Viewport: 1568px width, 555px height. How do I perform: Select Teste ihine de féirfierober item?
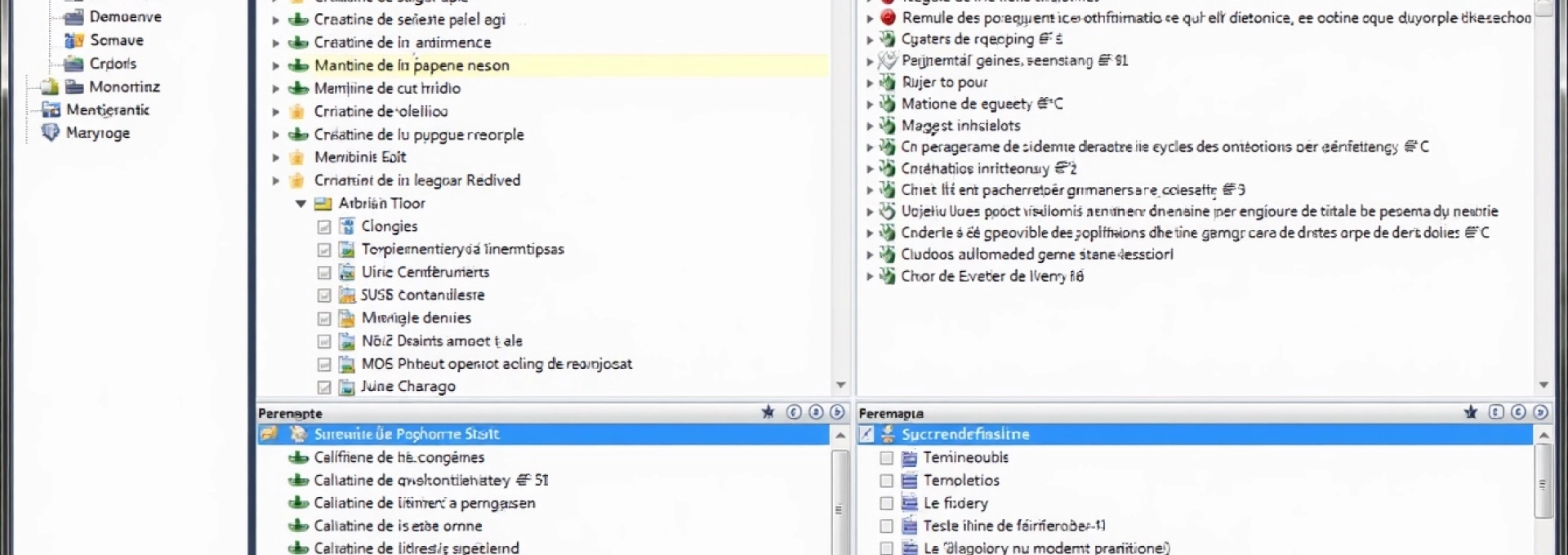pyautogui.click(x=1014, y=526)
